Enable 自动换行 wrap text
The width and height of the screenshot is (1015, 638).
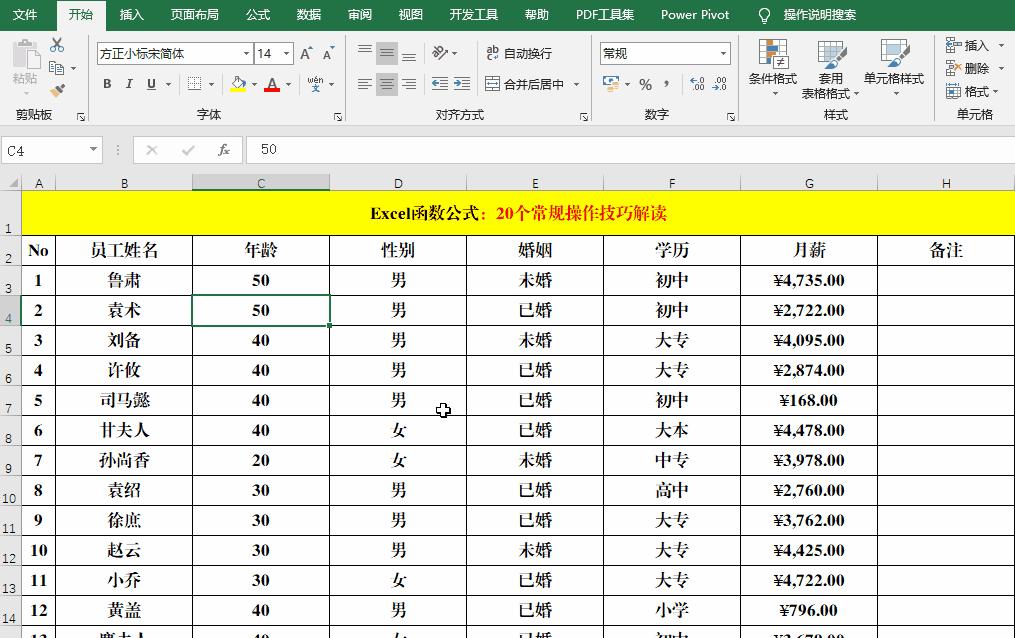[x=520, y=52]
